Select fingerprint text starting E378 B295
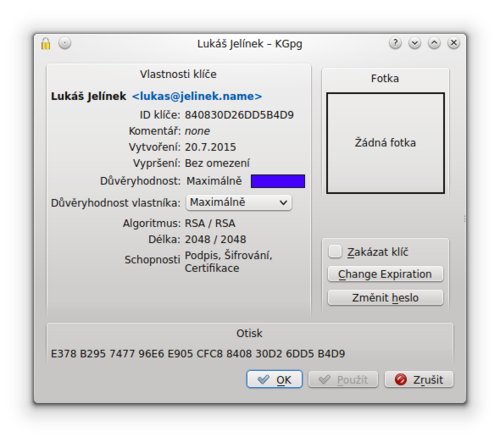This screenshot has width=500, height=437. coord(198,354)
